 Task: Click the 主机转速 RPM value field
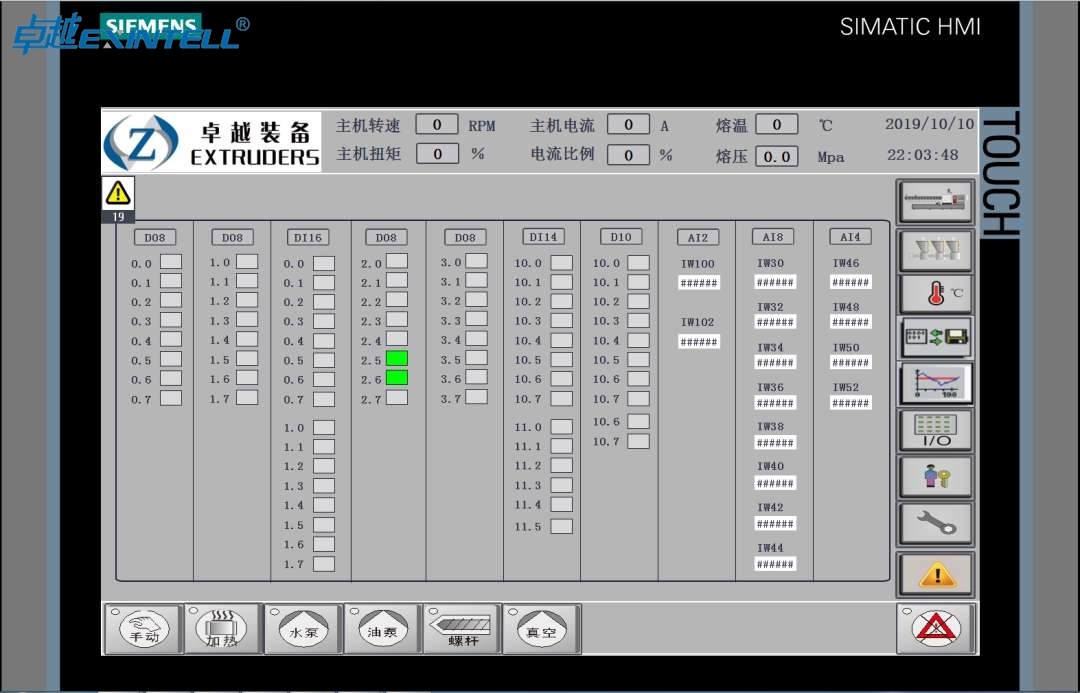[x=437, y=125]
